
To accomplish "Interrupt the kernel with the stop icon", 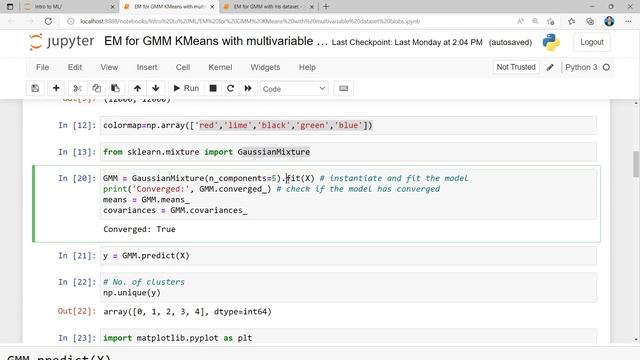I will pyautogui.click(x=213, y=89).
